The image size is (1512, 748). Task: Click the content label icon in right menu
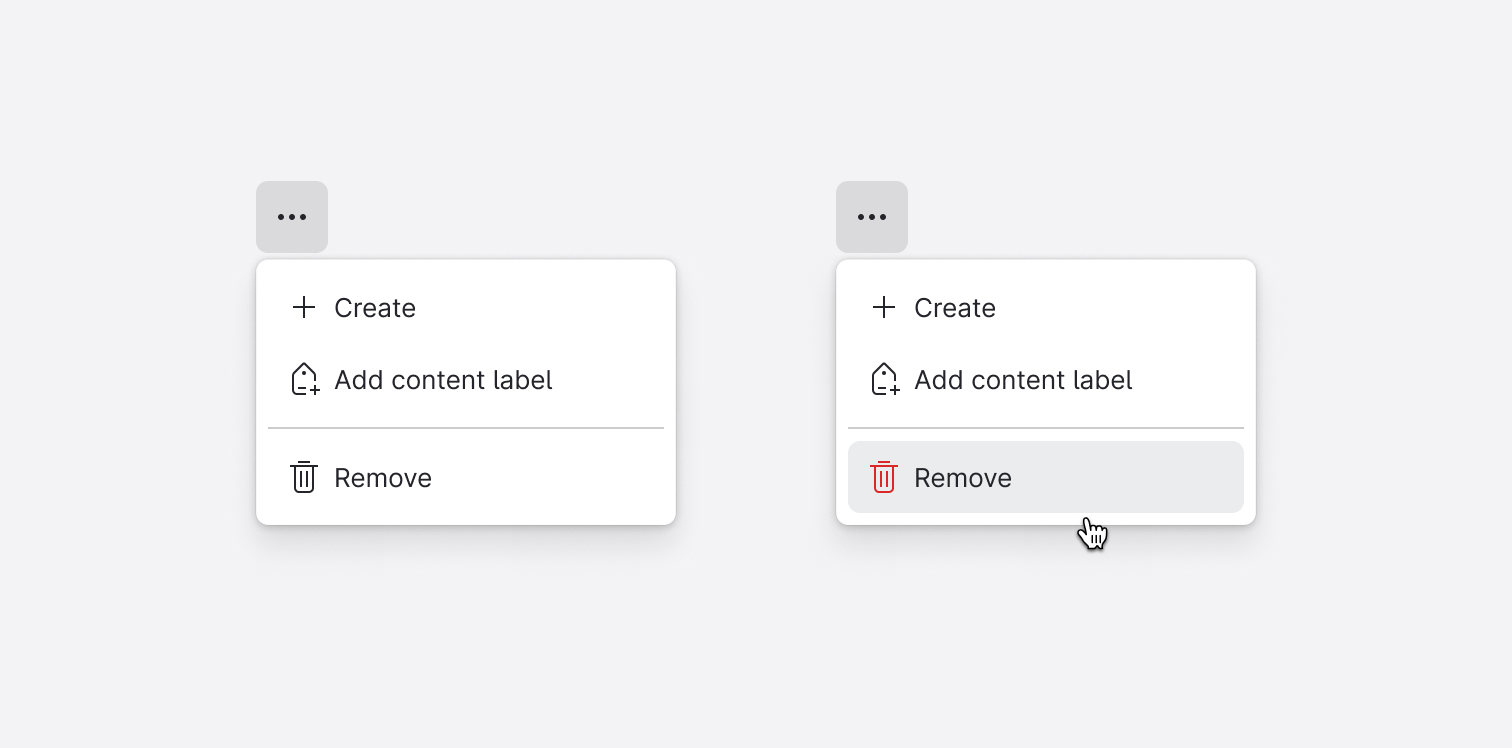(x=884, y=380)
